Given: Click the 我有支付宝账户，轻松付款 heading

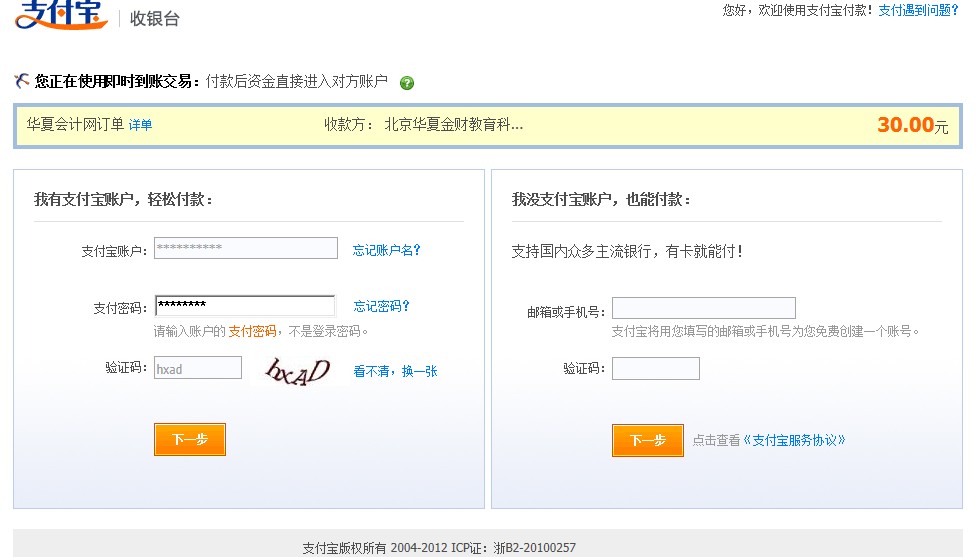Looking at the screenshot, I should tap(123, 200).
